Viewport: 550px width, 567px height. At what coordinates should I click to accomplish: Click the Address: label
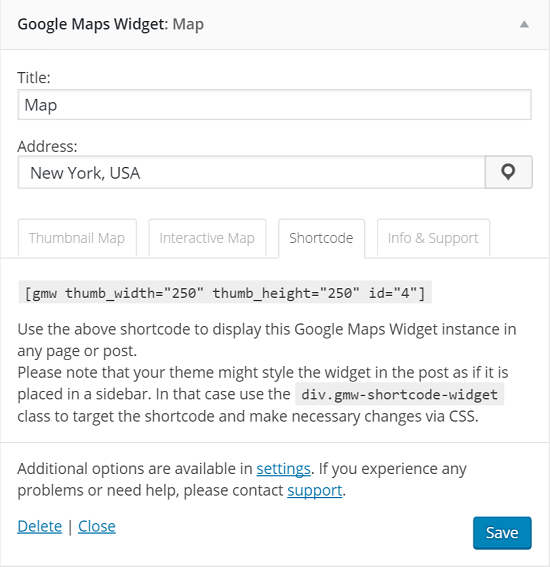pyautogui.click(x=47, y=146)
